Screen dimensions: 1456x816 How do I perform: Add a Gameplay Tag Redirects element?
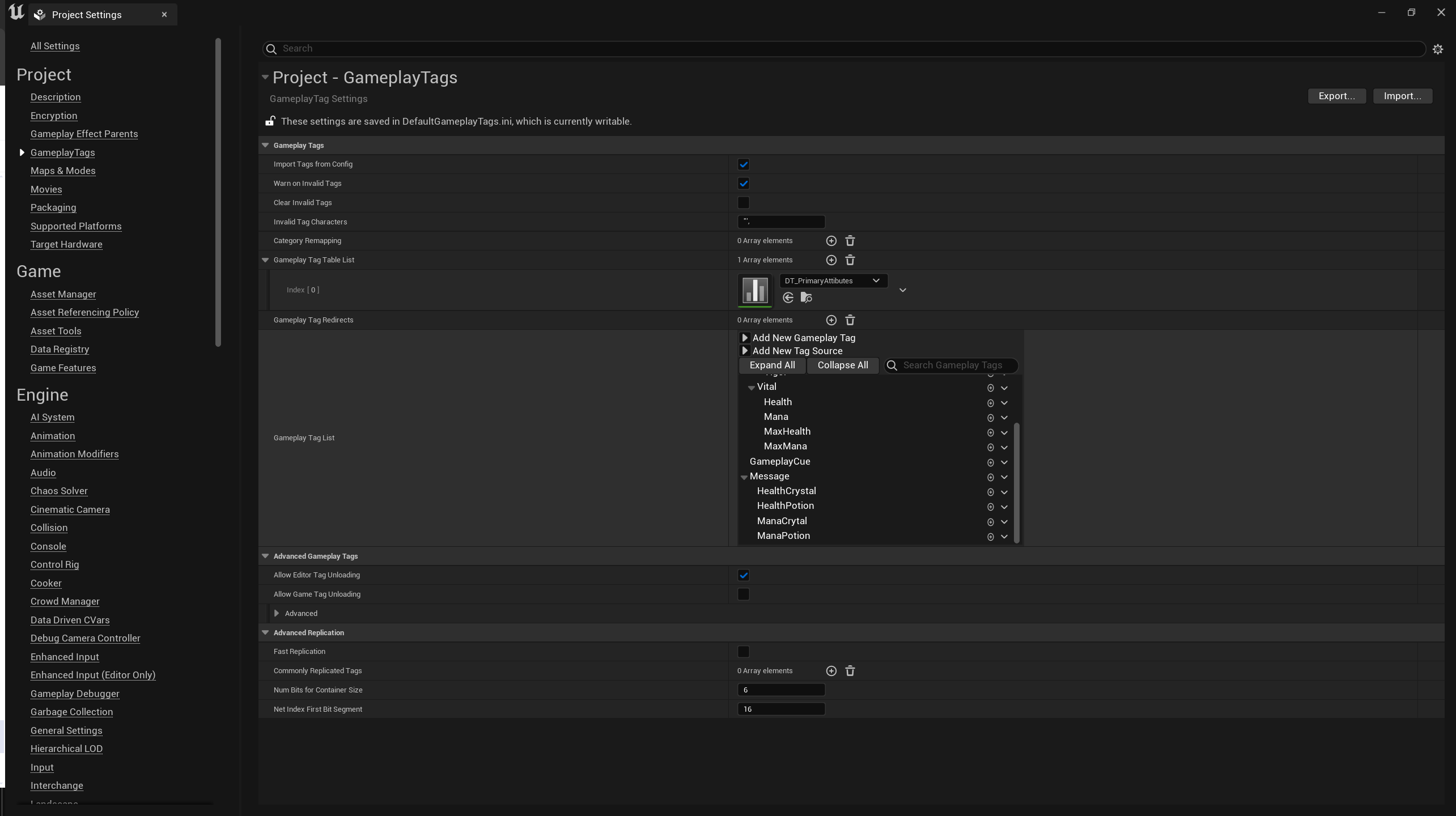pos(831,320)
